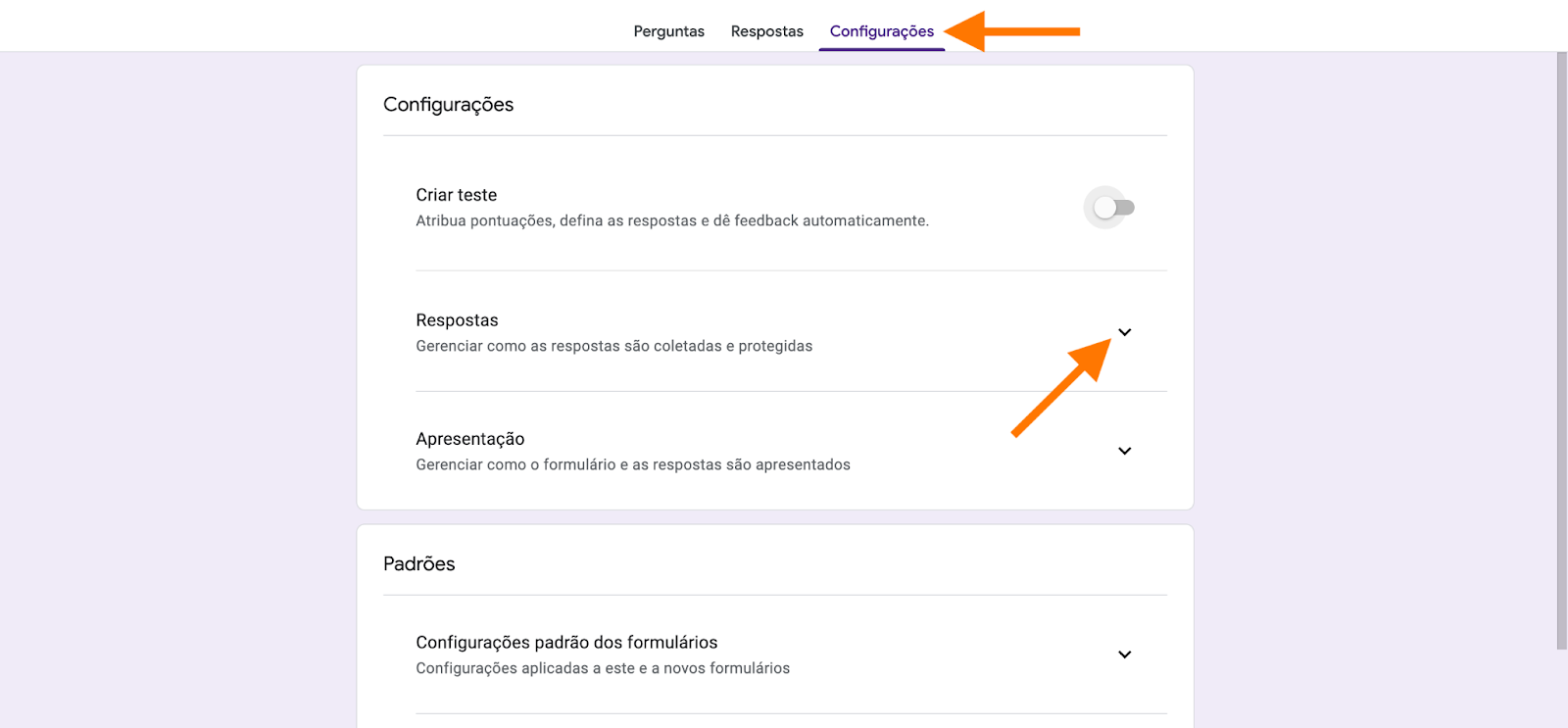Click the Criar teste label
This screenshot has height=728, width=1568.
click(x=456, y=195)
